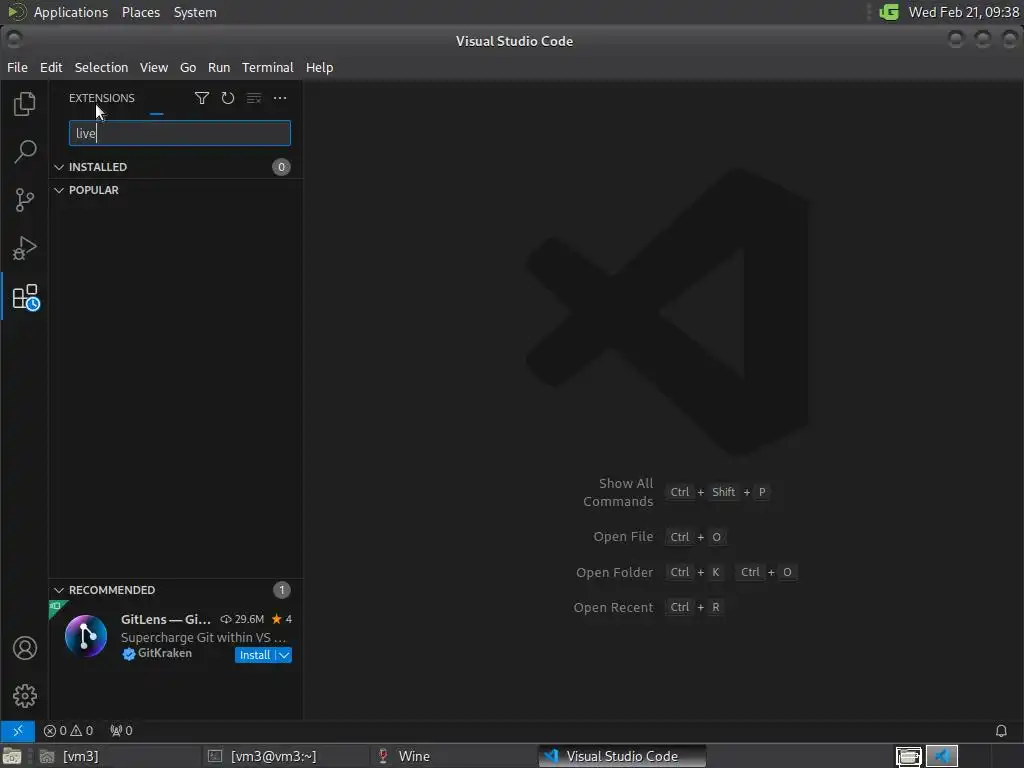This screenshot has width=1024, height=768.
Task: Click the GitLens extension icon
Action: (86, 636)
